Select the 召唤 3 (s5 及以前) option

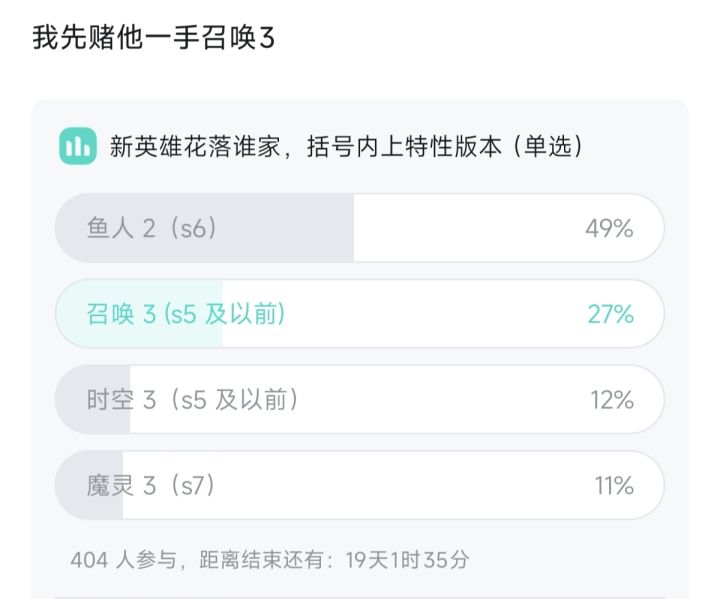[186, 314]
